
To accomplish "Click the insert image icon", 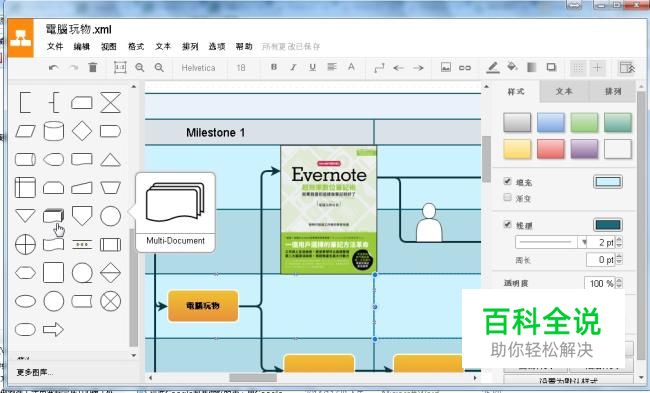I will 446,67.
